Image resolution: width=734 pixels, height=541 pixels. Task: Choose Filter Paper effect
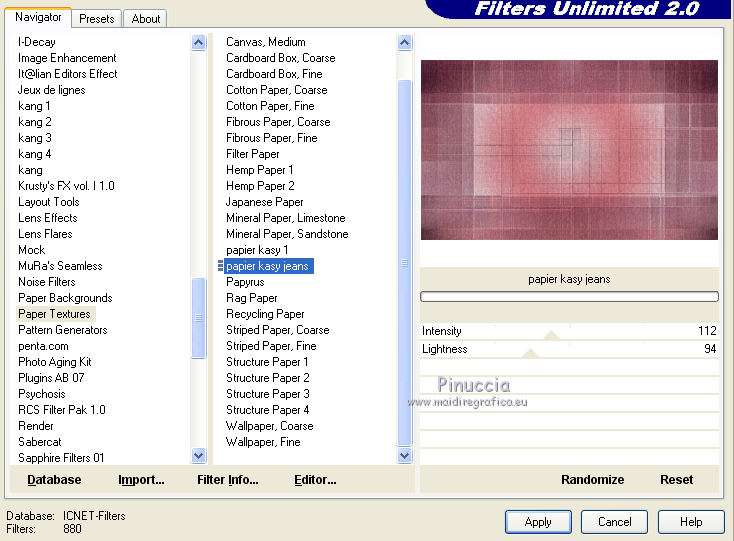252,154
